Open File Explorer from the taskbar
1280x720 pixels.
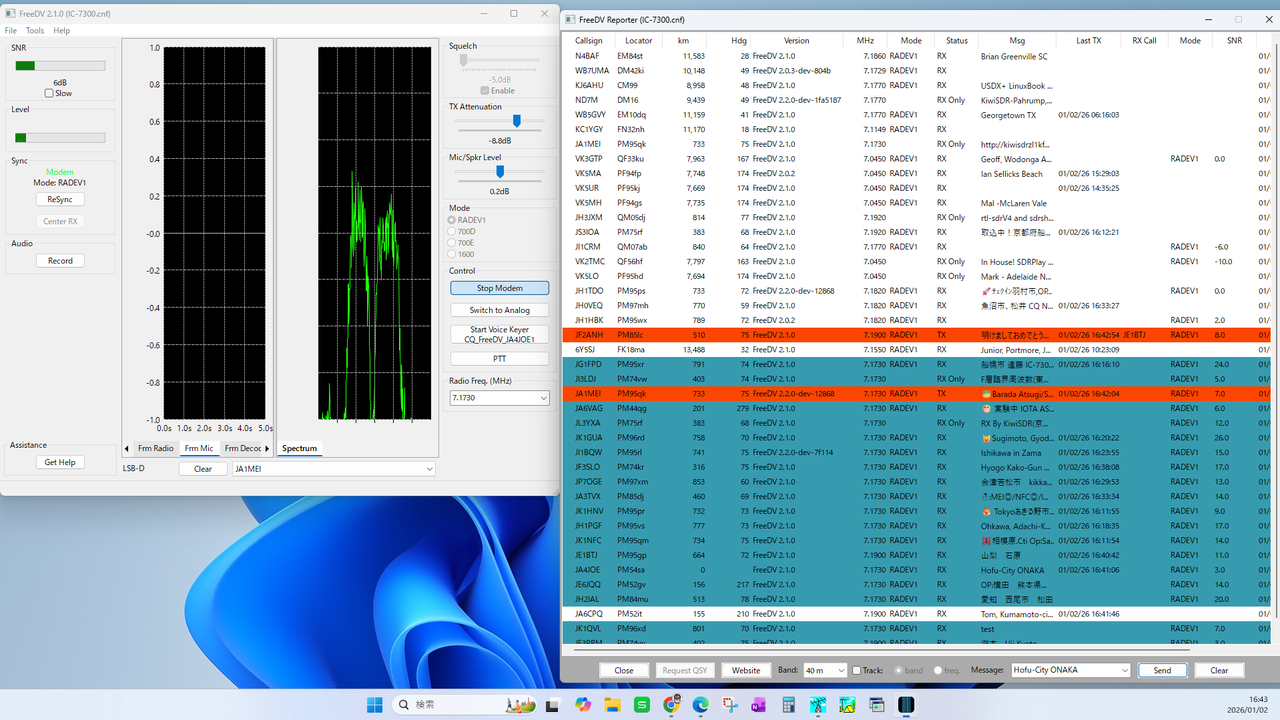612,705
